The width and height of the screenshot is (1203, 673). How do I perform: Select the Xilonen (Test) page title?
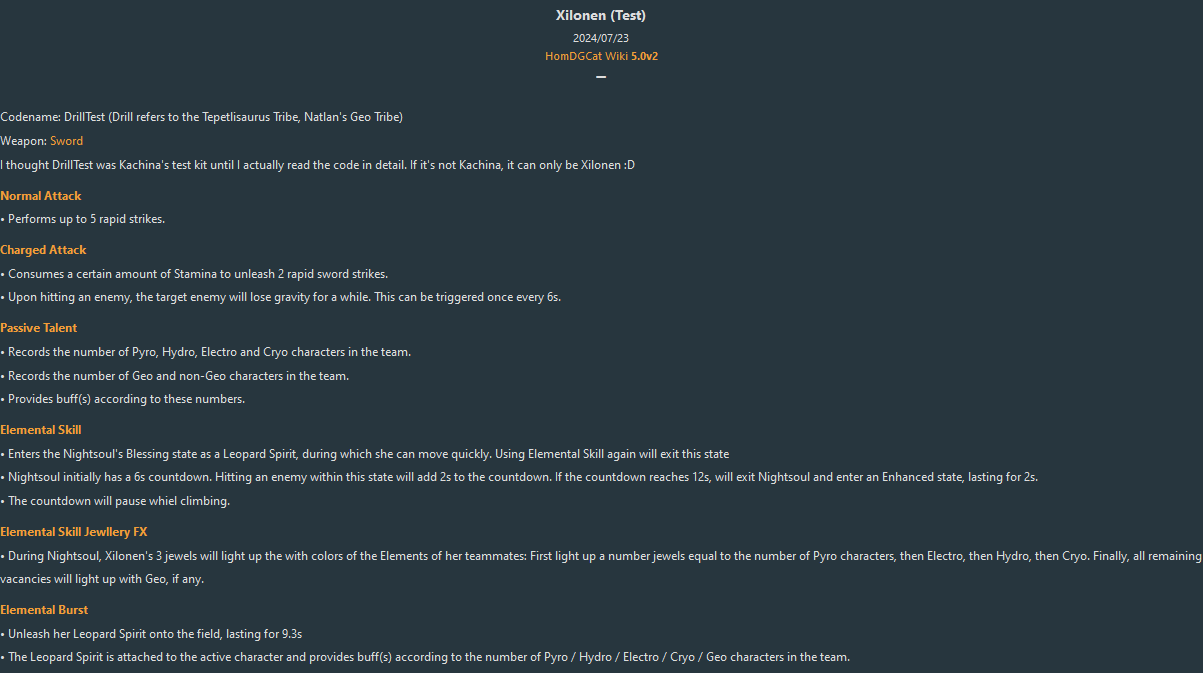point(601,16)
